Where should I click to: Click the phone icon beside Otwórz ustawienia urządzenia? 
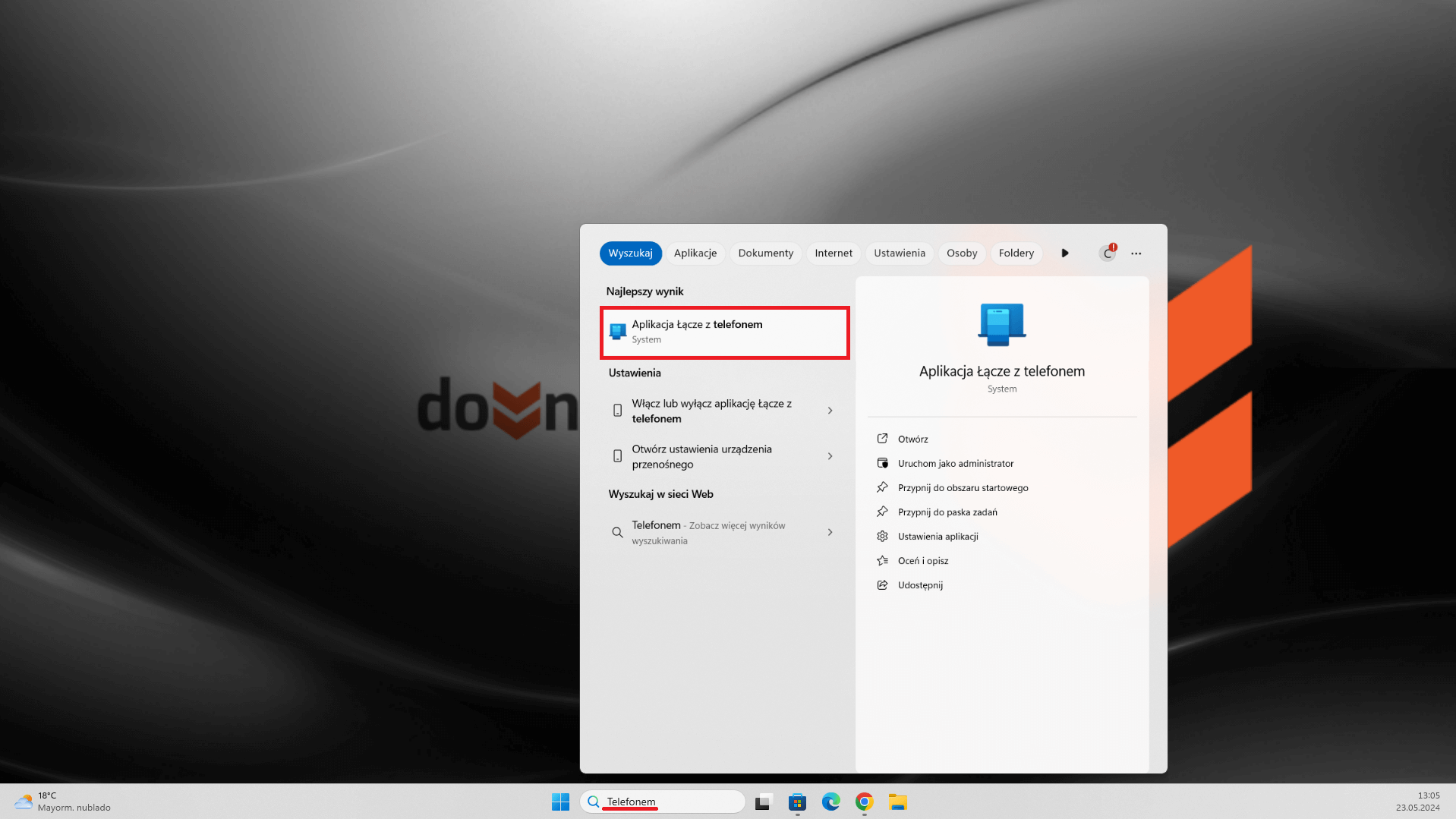pyautogui.click(x=617, y=456)
